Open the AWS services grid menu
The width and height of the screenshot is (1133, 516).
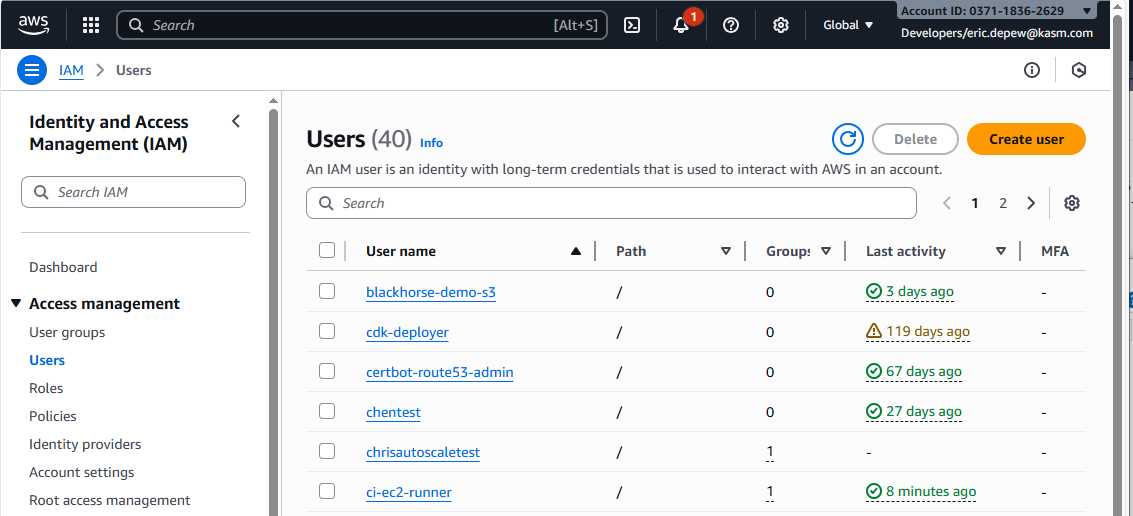pyautogui.click(x=90, y=25)
